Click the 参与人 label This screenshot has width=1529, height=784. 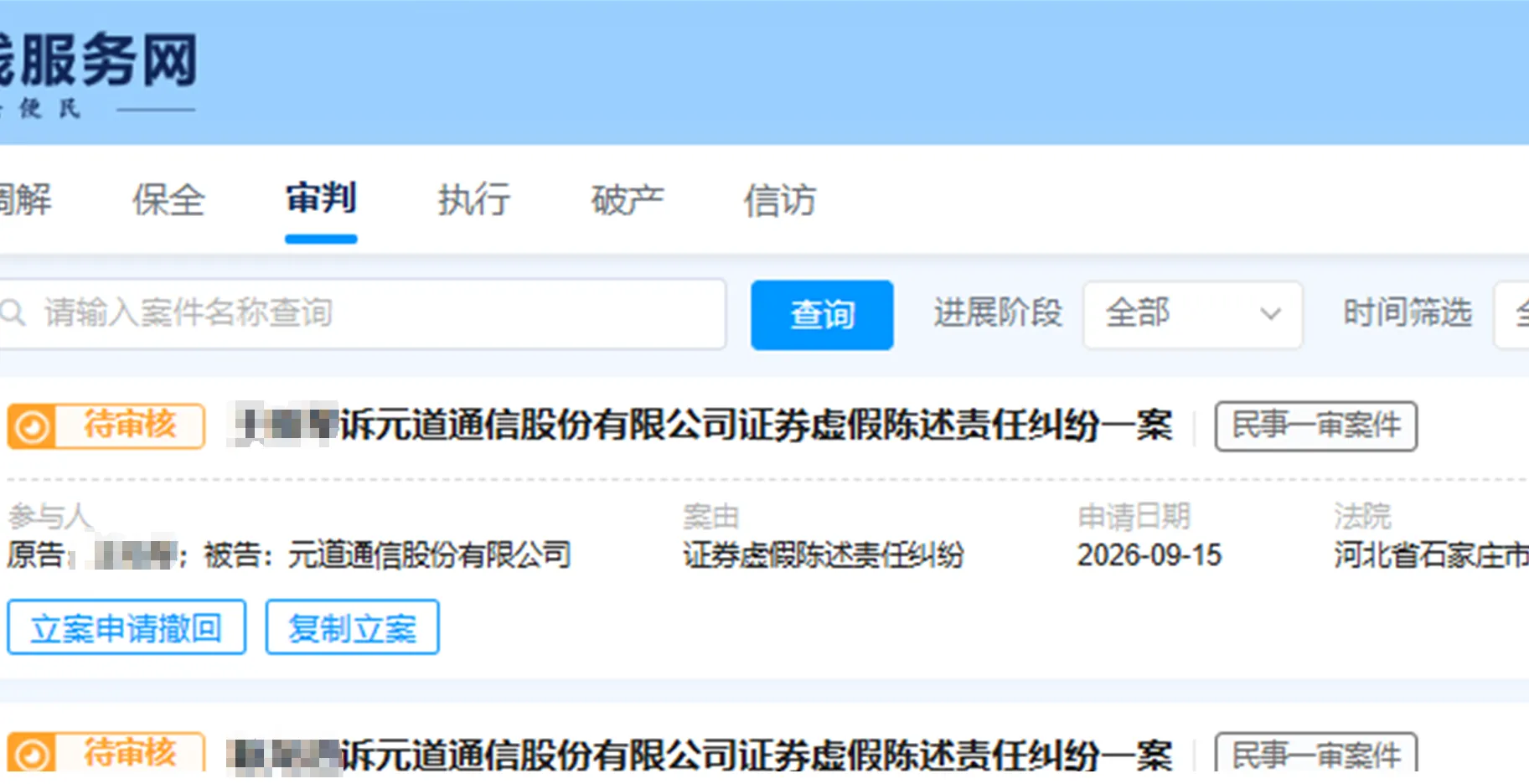click(50, 517)
